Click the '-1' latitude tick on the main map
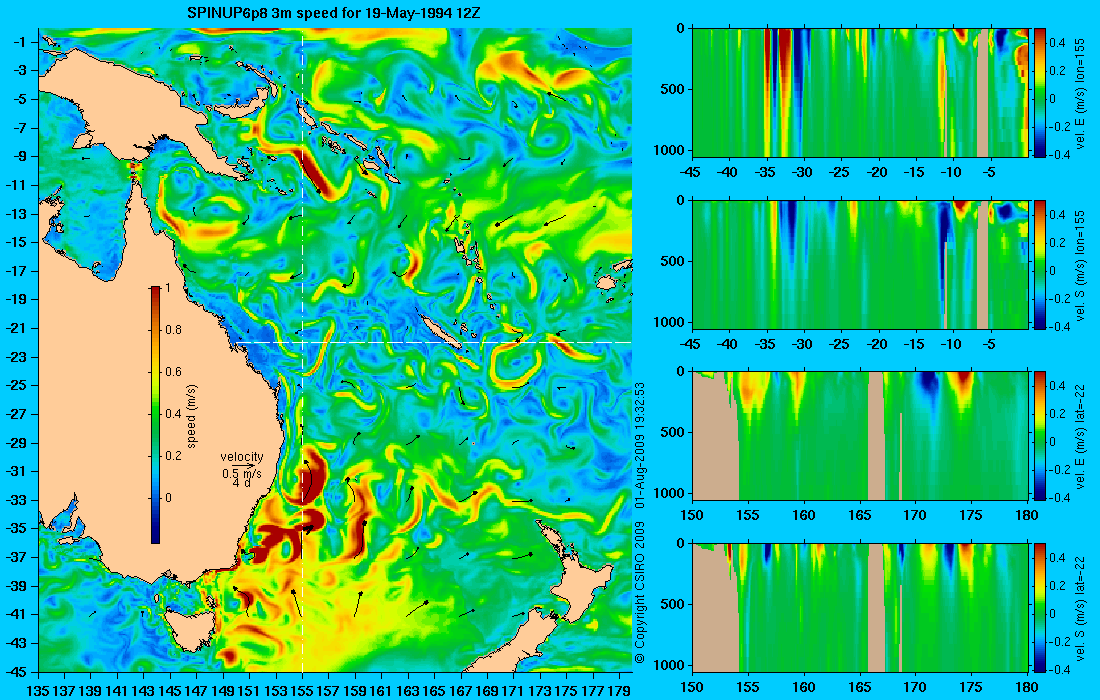Image resolution: width=1100 pixels, height=700 pixels. [19, 42]
